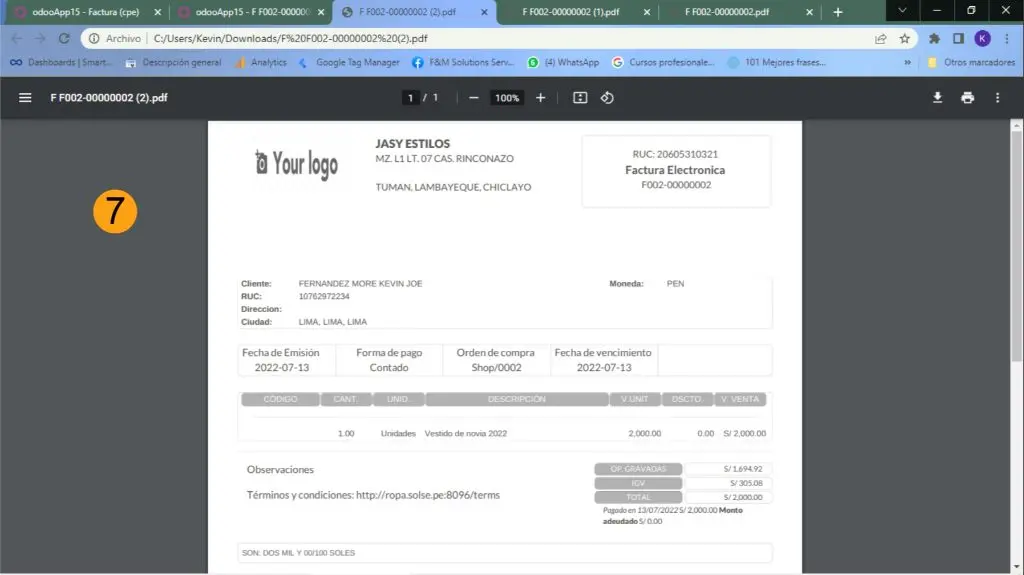Rotate the PDF counterclockwise
Image resolution: width=1024 pixels, height=575 pixels.
tap(607, 98)
